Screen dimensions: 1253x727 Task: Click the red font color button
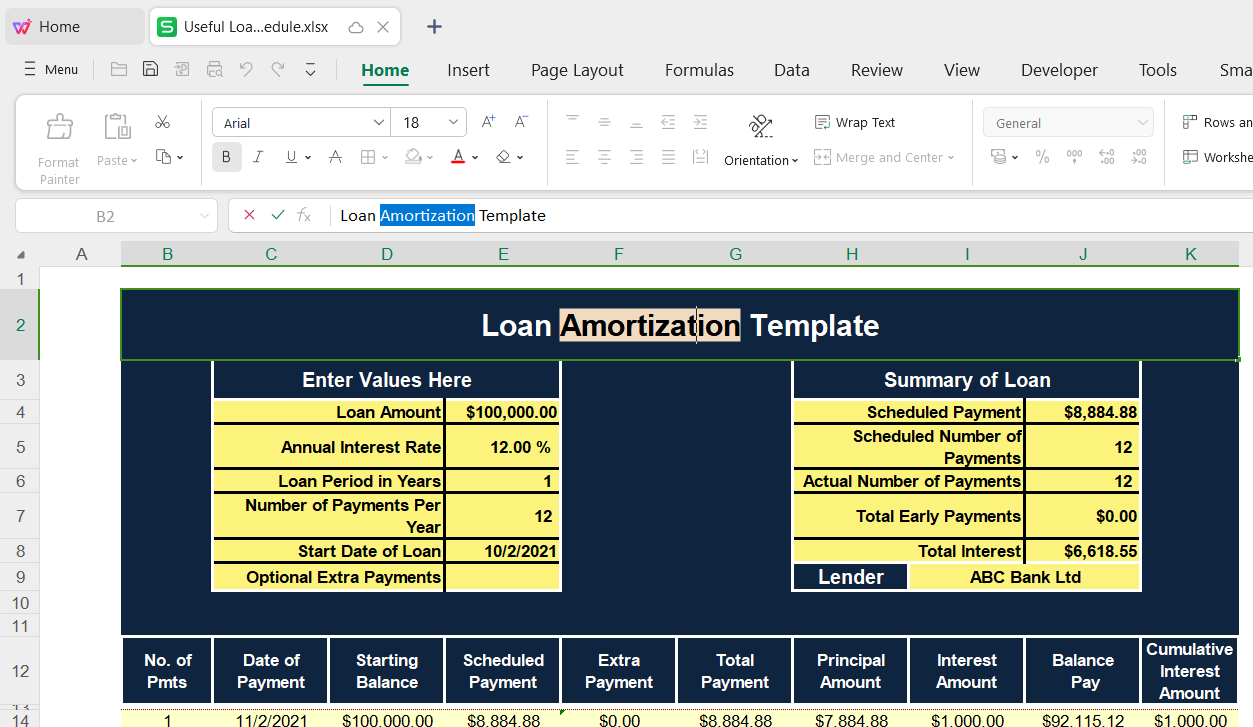457,157
